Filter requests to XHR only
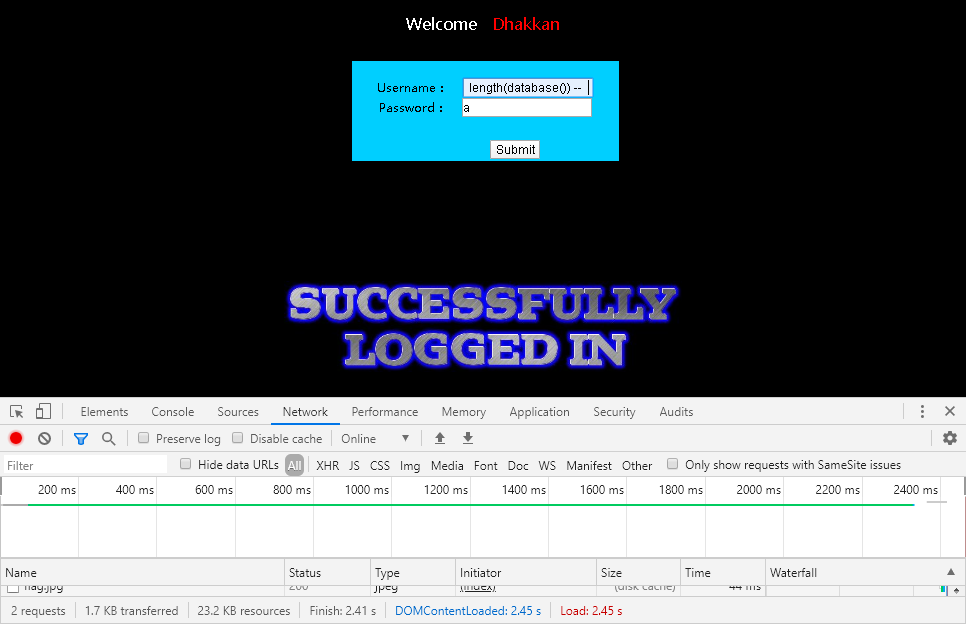Screen dimensions: 966x624 (x=327, y=465)
